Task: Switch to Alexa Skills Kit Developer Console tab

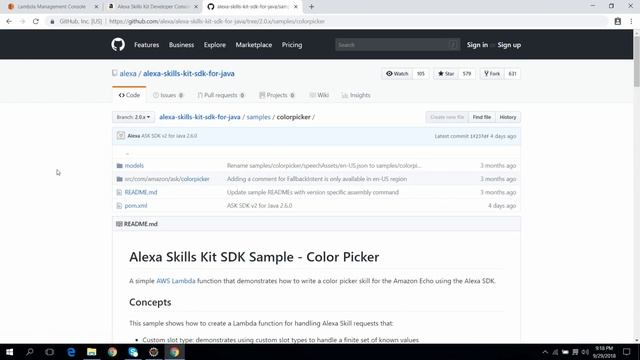Action: [152, 7]
